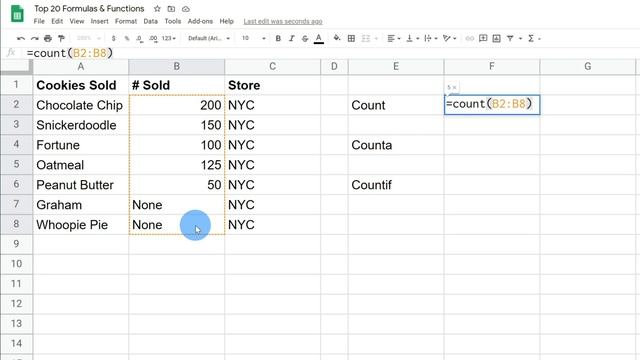Open the font size dropdown
This screenshot has width=640, height=360.
[x=253, y=38]
